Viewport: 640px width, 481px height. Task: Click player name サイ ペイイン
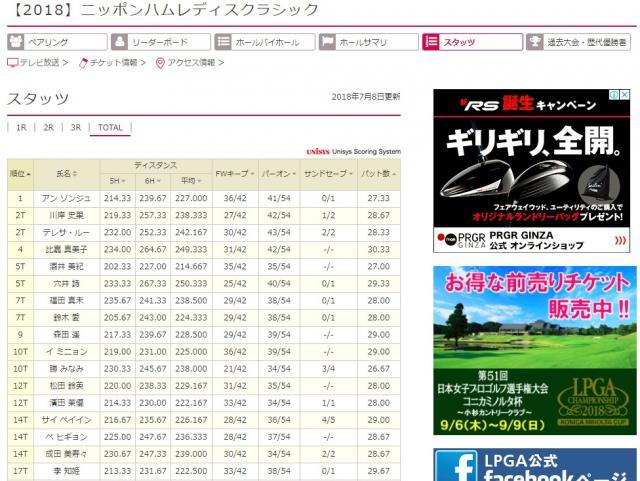click(66, 420)
